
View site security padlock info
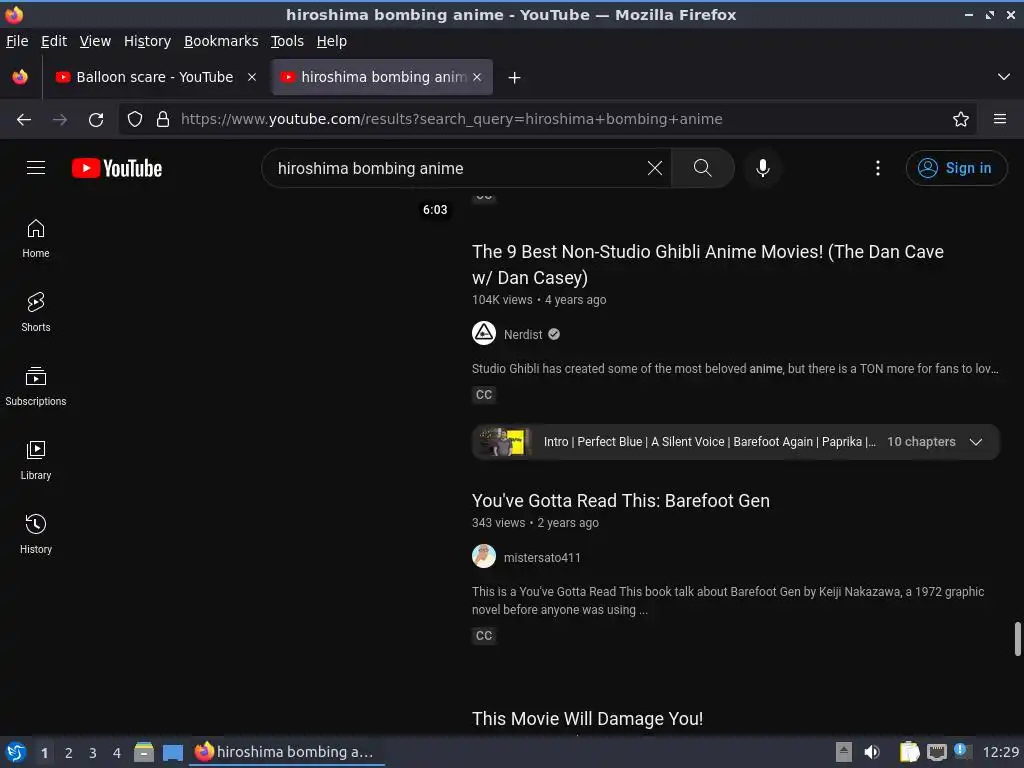(x=163, y=119)
